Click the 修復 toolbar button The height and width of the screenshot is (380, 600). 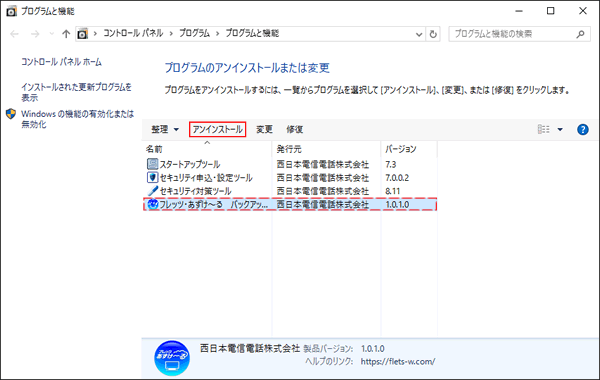pyautogui.click(x=295, y=129)
